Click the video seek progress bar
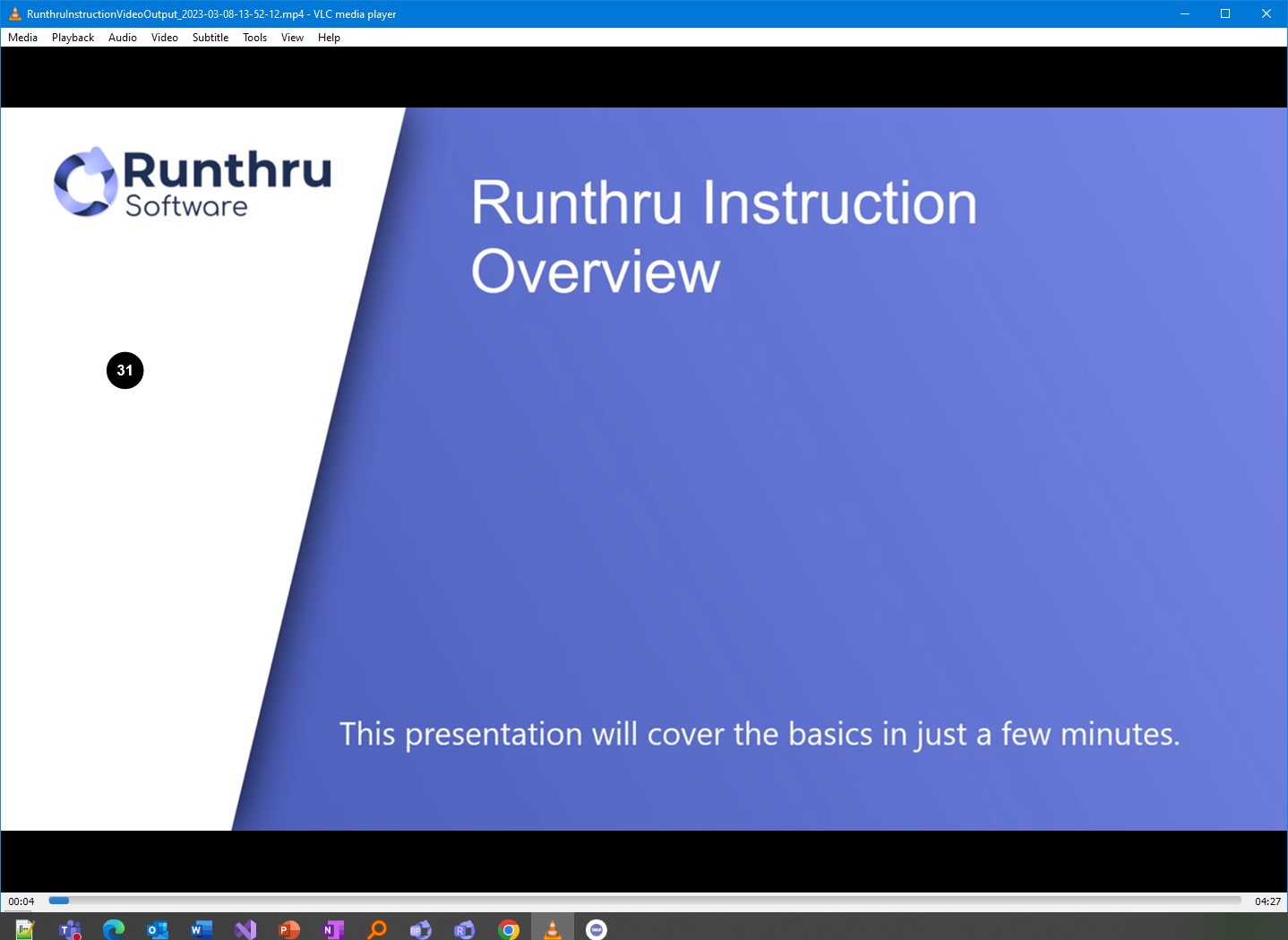1288x940 pixels. tap(645, 901)
